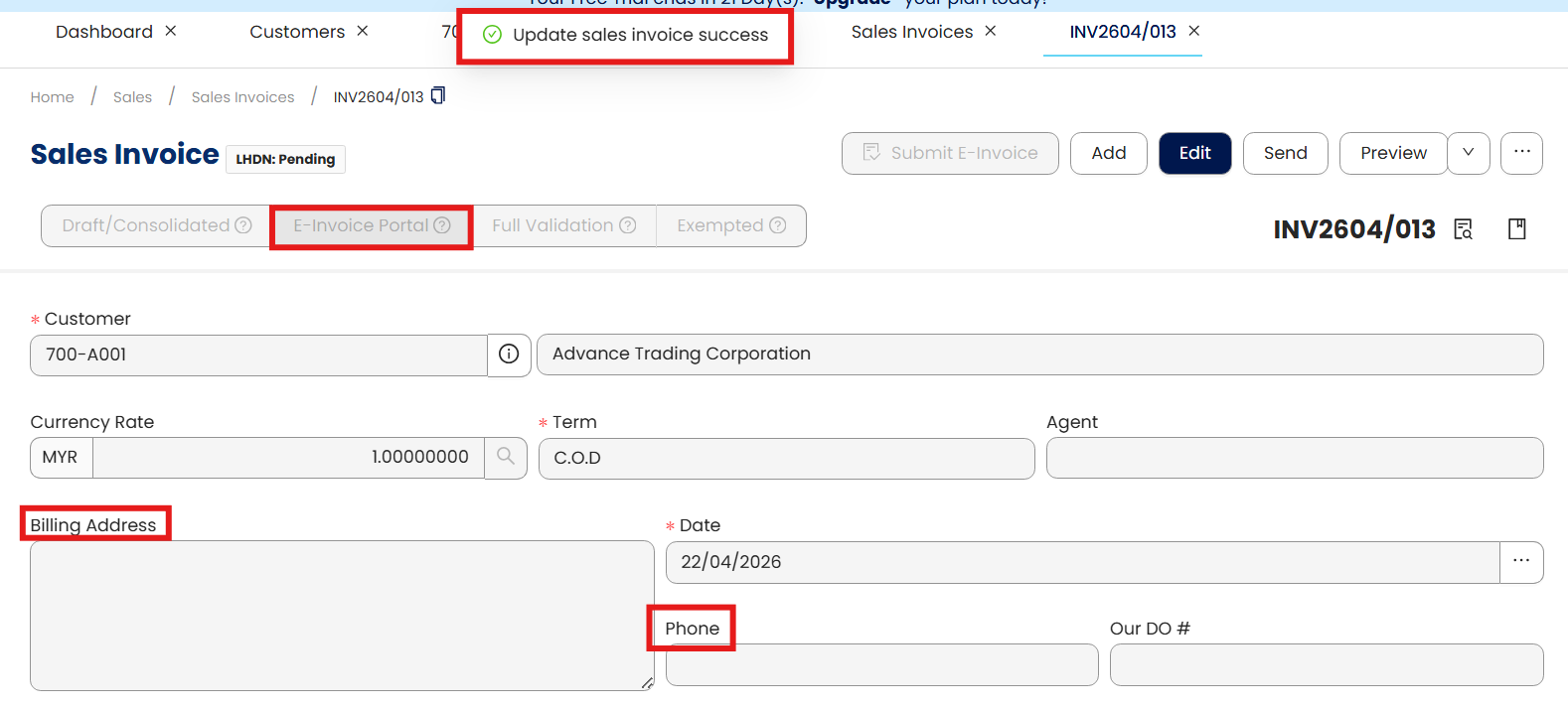The image size is (1568, 710).
Task: Select the Draft/Consolidated status option
Action: [156, 225]
